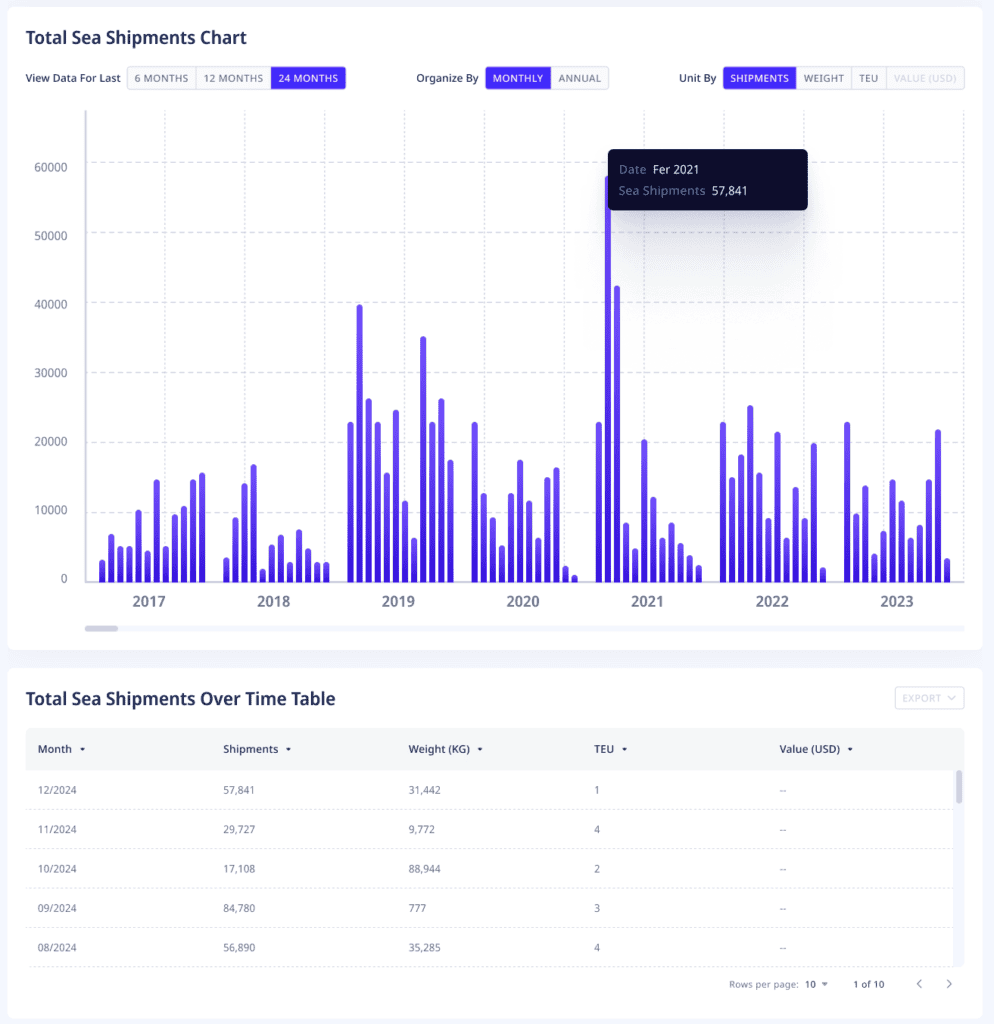Click the Total Sea Shipments Chart title
Image resolution: width=994 pixels, height=1024 pixels.
click(x=136, y=38)
